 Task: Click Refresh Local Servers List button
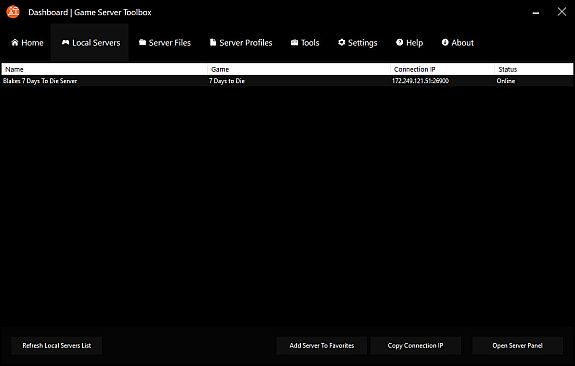pyautogui.click(x=56, y=345)
